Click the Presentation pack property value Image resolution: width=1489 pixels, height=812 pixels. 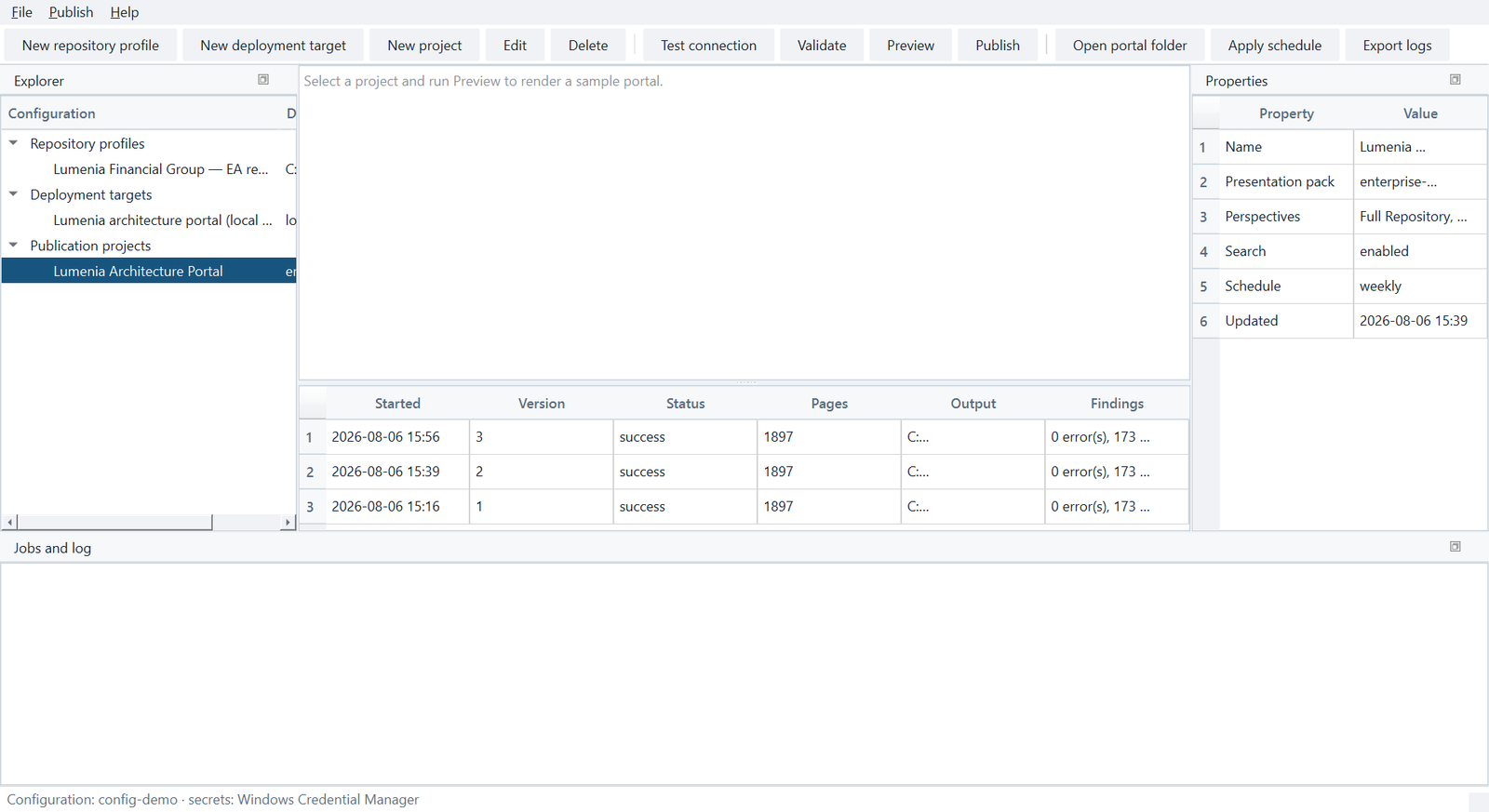click(1420, 181)
